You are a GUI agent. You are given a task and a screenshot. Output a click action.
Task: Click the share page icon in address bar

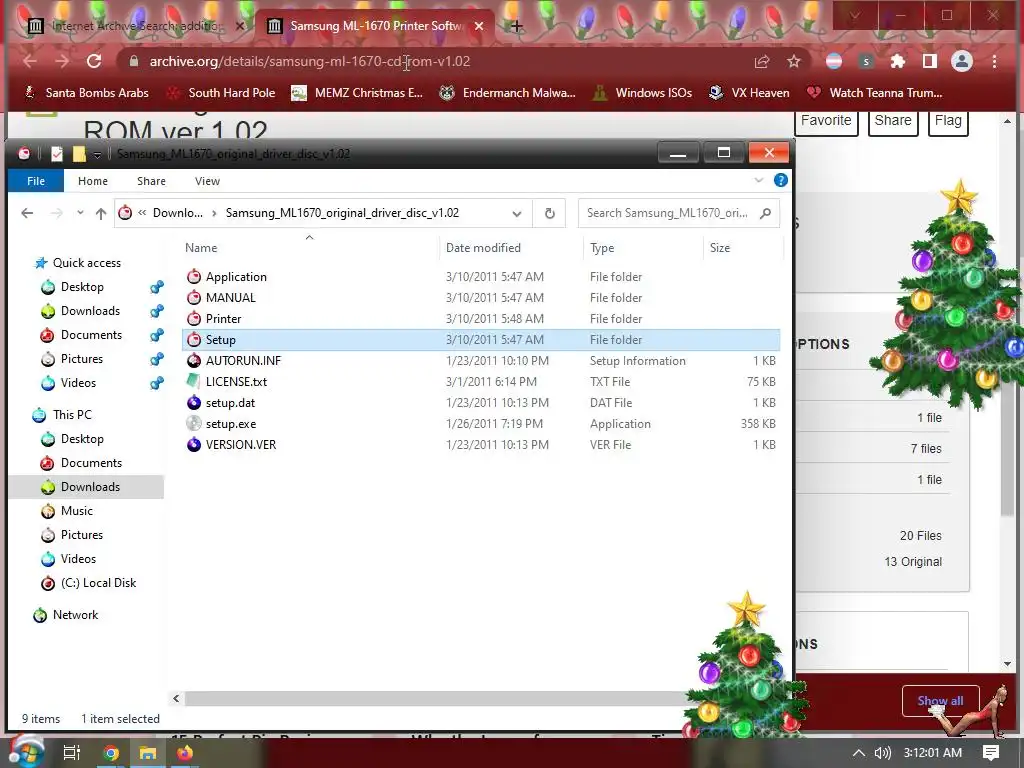[x=762, y=61]
